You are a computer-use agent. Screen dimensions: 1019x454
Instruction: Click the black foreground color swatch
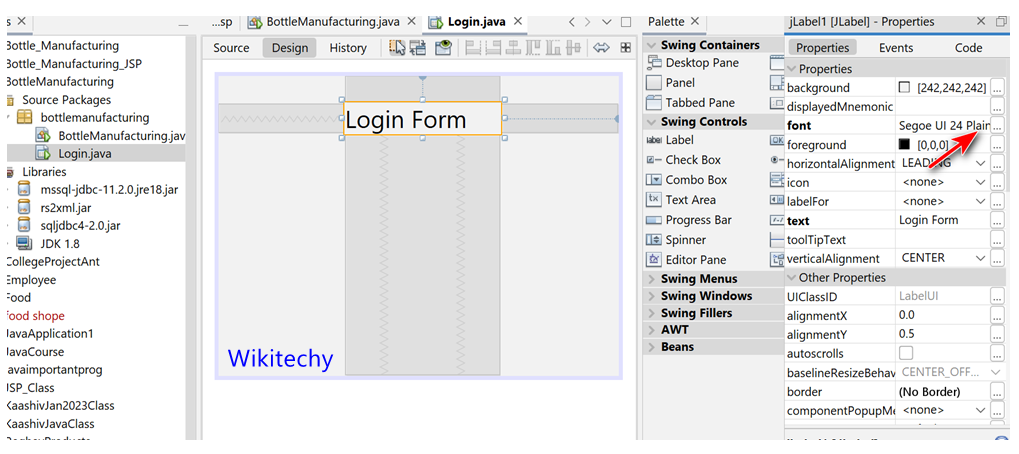tap(905, 144)
